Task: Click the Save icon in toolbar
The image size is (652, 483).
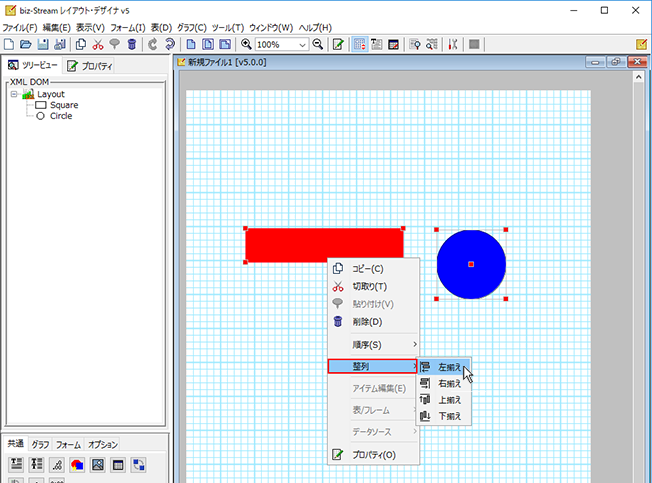Action: 43,45
